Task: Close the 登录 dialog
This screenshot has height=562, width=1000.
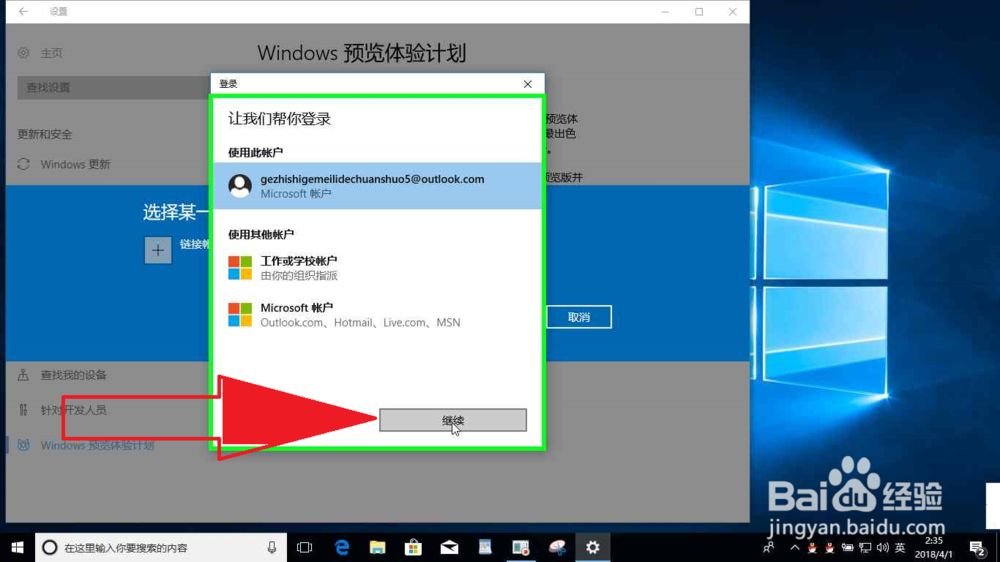Action: pyautogui.click(x=527, y=84)
